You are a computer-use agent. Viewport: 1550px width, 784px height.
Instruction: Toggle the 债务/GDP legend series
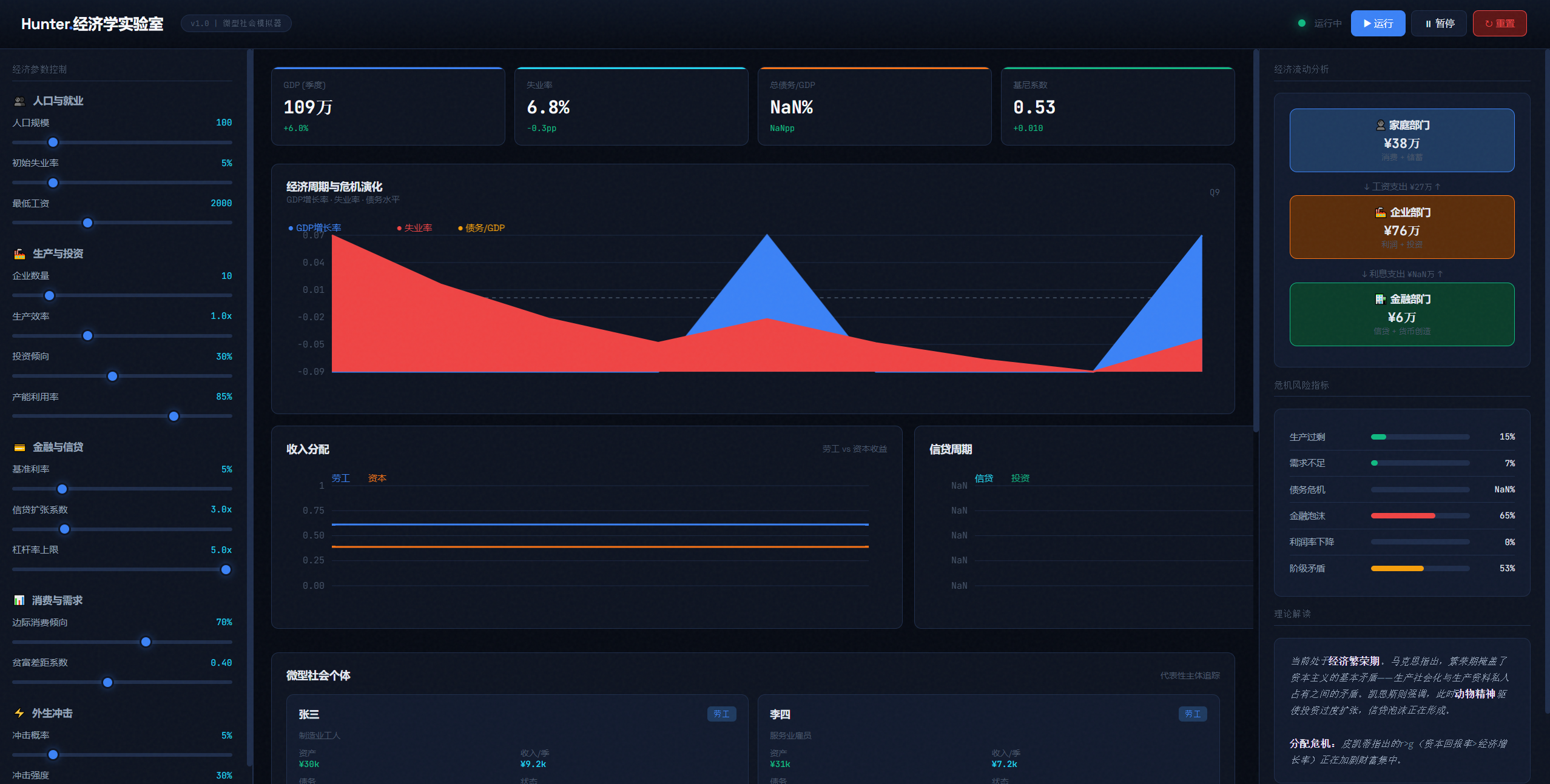482,228
